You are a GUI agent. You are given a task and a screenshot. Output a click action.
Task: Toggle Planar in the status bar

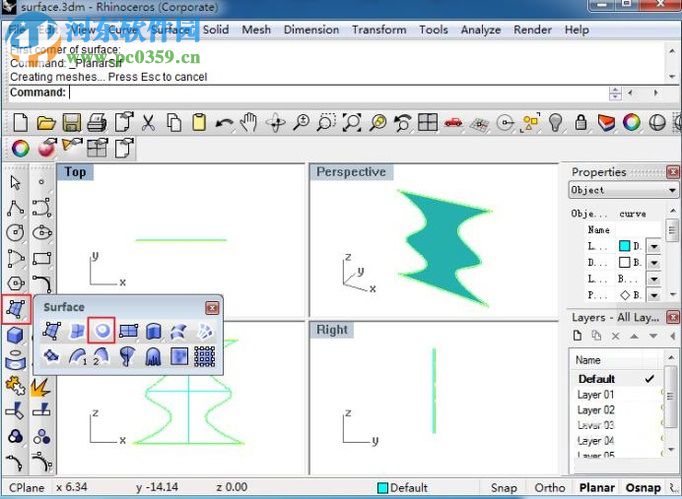pos(597,488)
